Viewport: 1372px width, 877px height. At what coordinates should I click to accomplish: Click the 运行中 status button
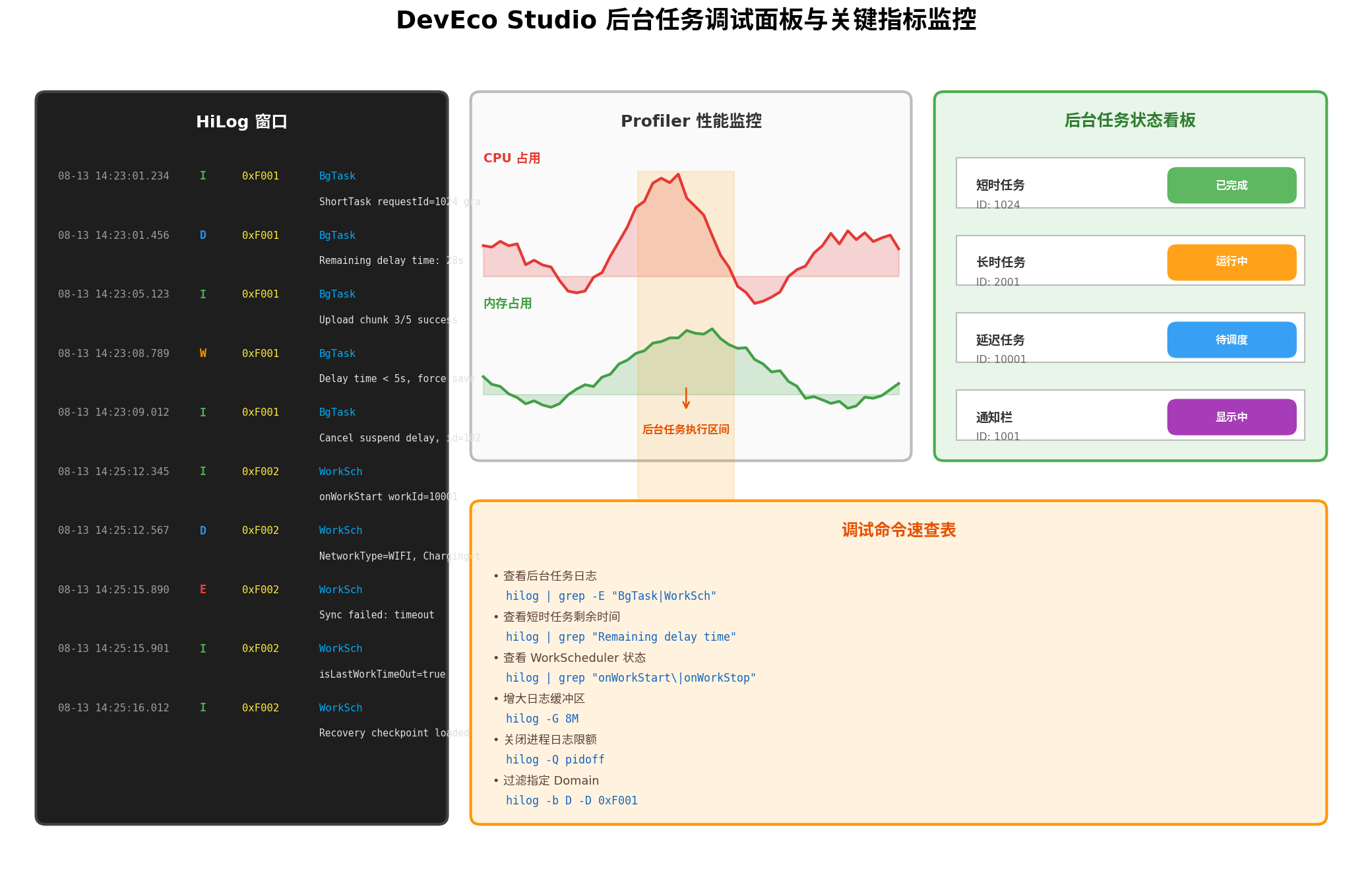click(x=1232, y=262)
